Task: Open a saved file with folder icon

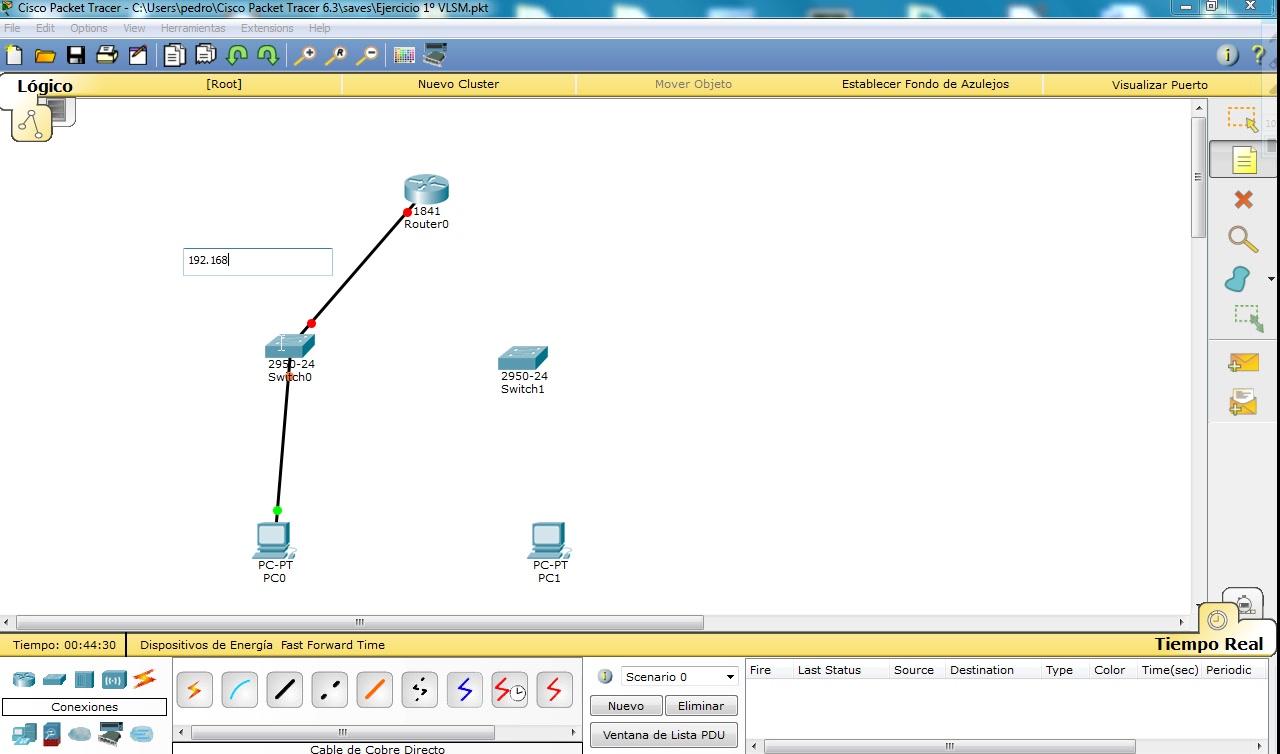Action: pos(45,55)
